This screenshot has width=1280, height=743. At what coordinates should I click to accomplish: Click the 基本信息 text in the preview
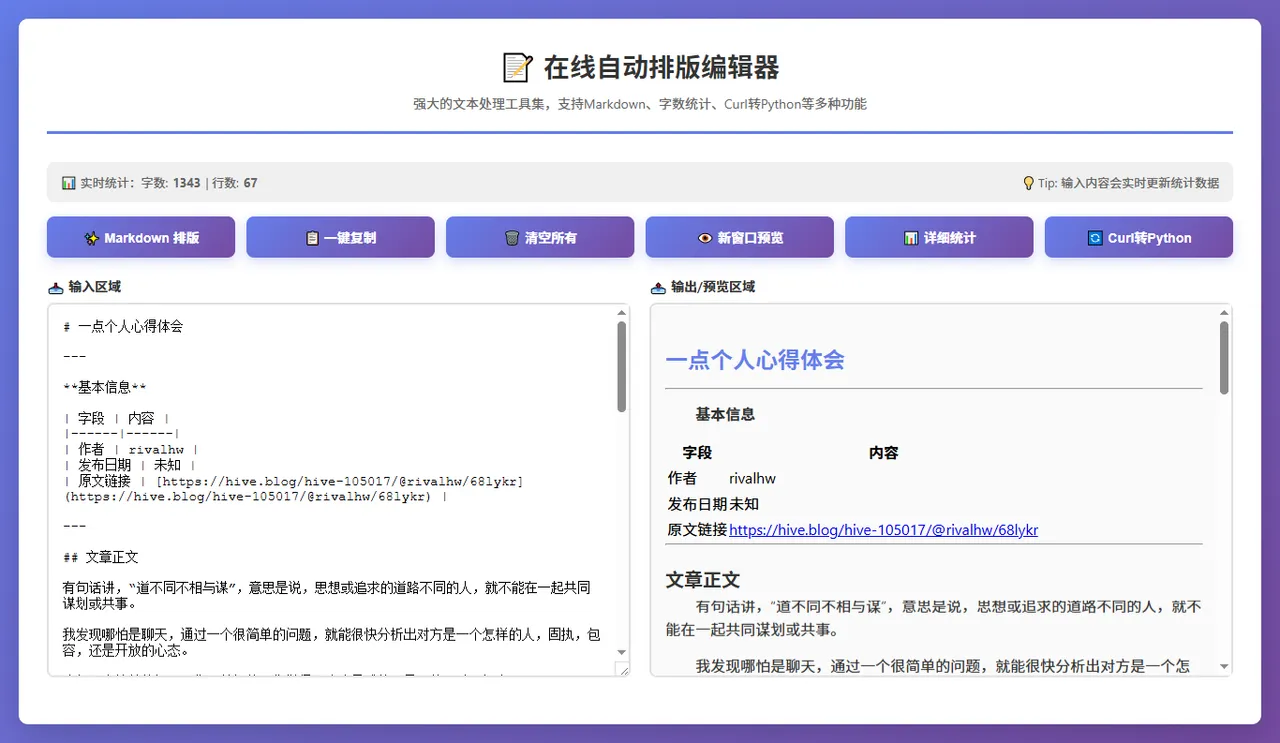point(725,414)
